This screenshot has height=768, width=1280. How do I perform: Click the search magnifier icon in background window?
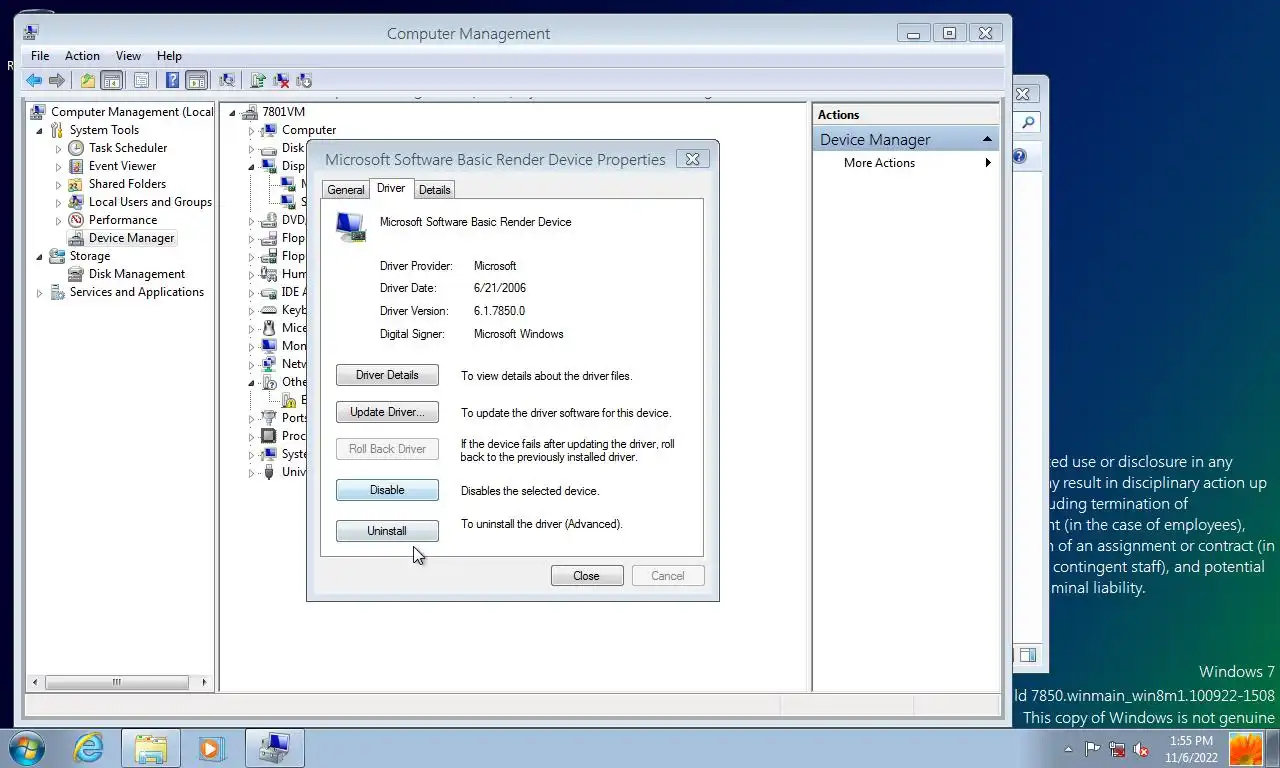tap(1027, 123)
